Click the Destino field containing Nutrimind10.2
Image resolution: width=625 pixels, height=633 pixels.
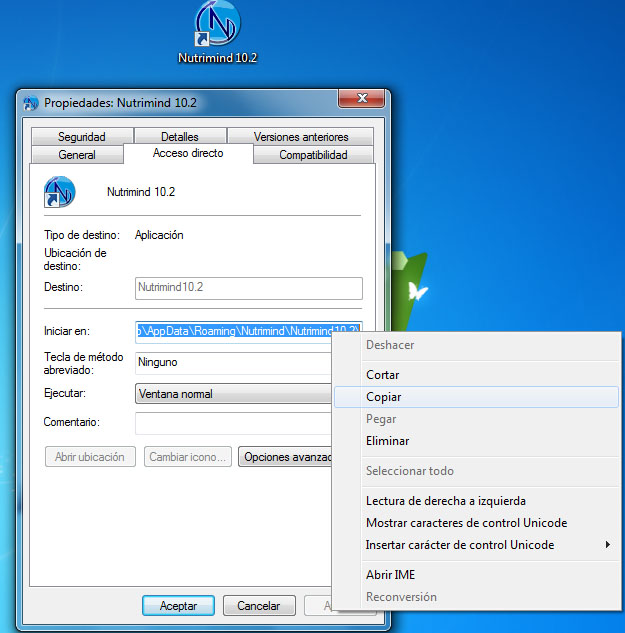coord(249,288)
